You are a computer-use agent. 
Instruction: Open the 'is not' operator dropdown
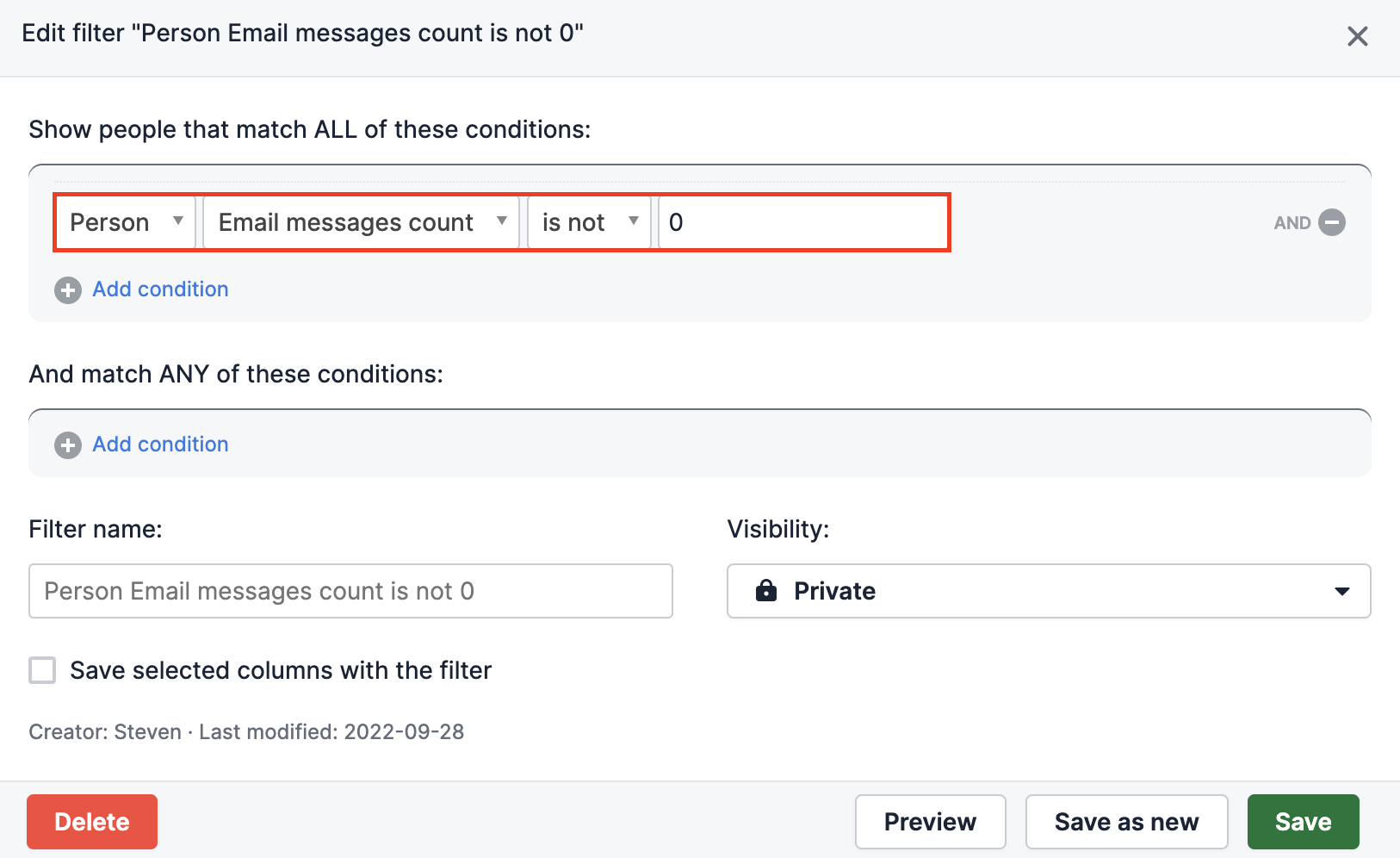(x=588, y=221)
